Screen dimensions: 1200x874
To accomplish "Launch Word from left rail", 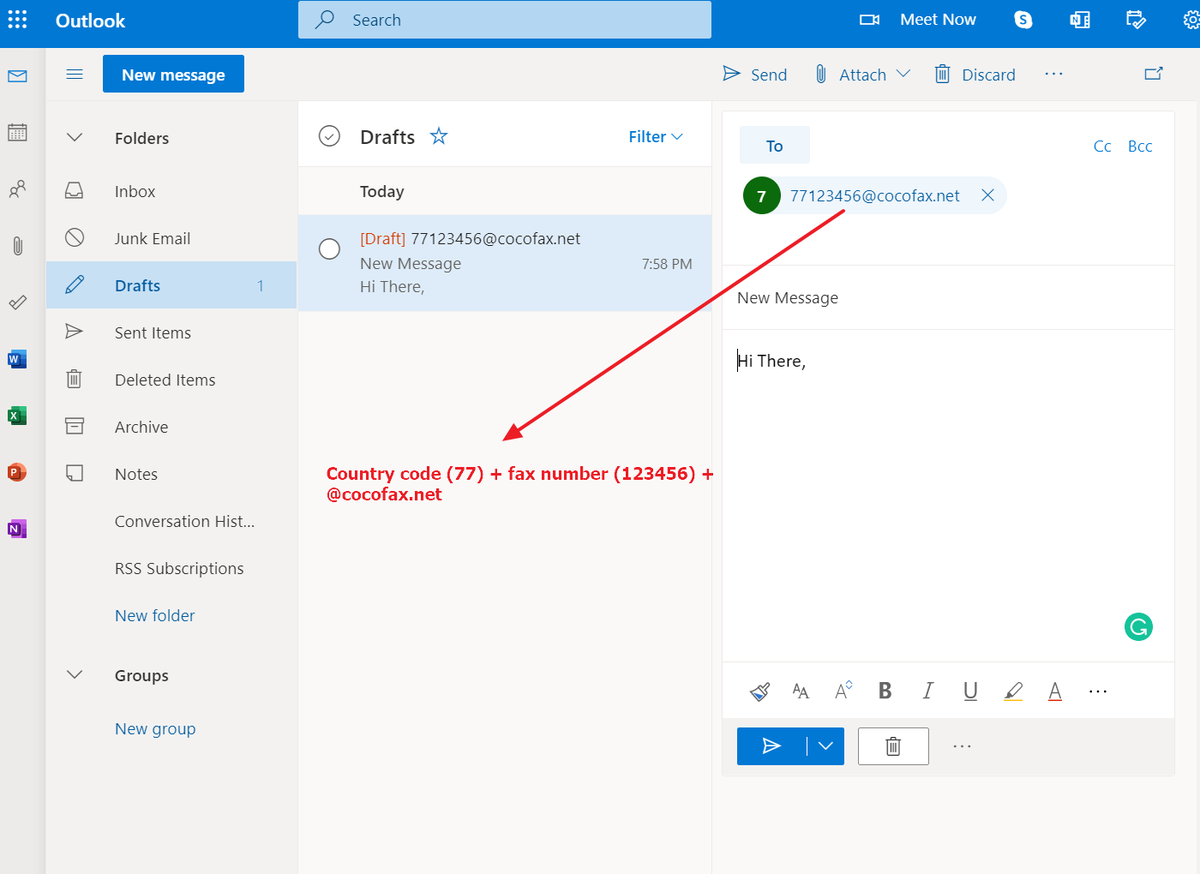I will pyautogui.click(x=17, y=358).
